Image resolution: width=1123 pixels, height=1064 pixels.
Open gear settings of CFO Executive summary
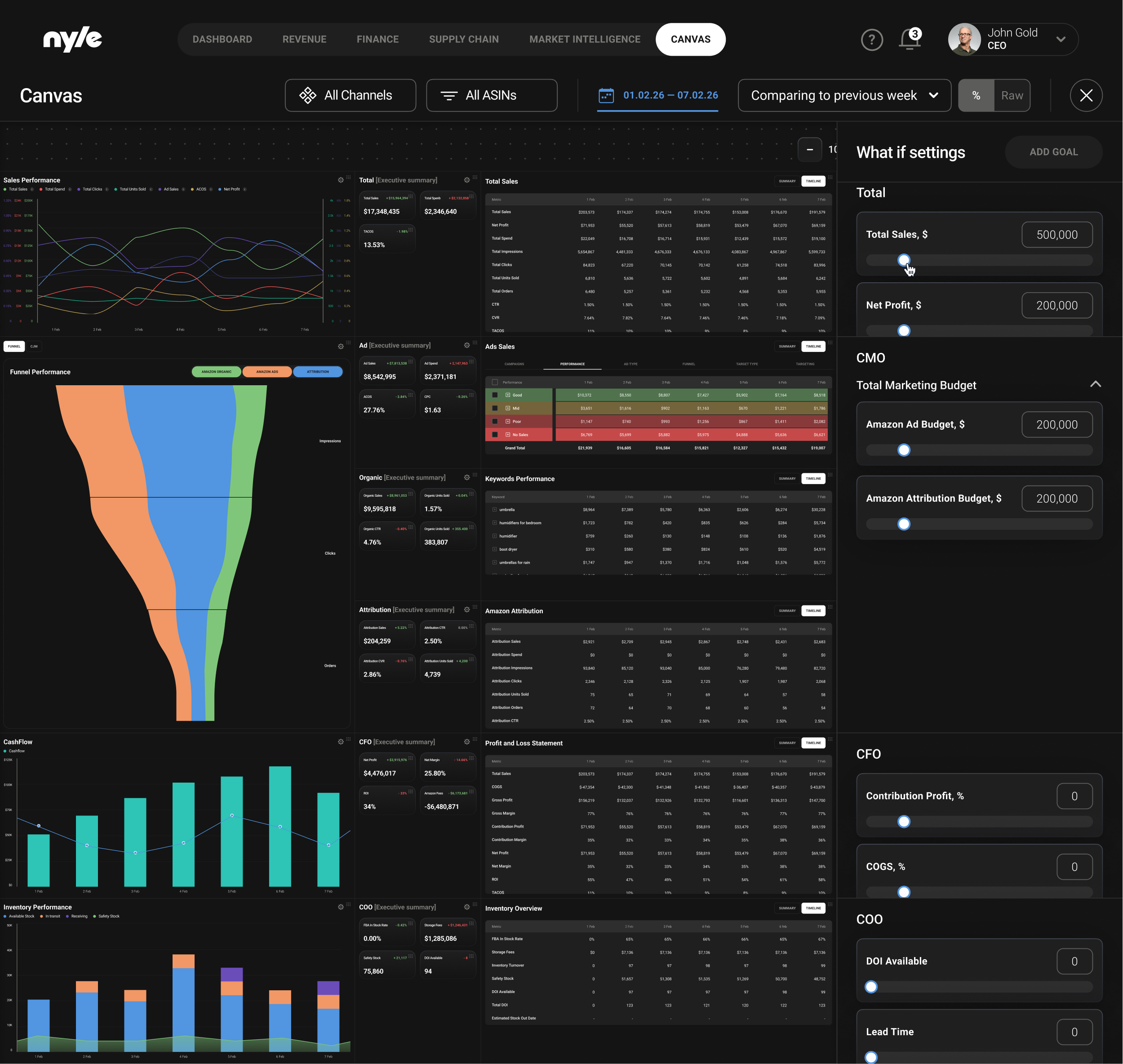point(466,742)
